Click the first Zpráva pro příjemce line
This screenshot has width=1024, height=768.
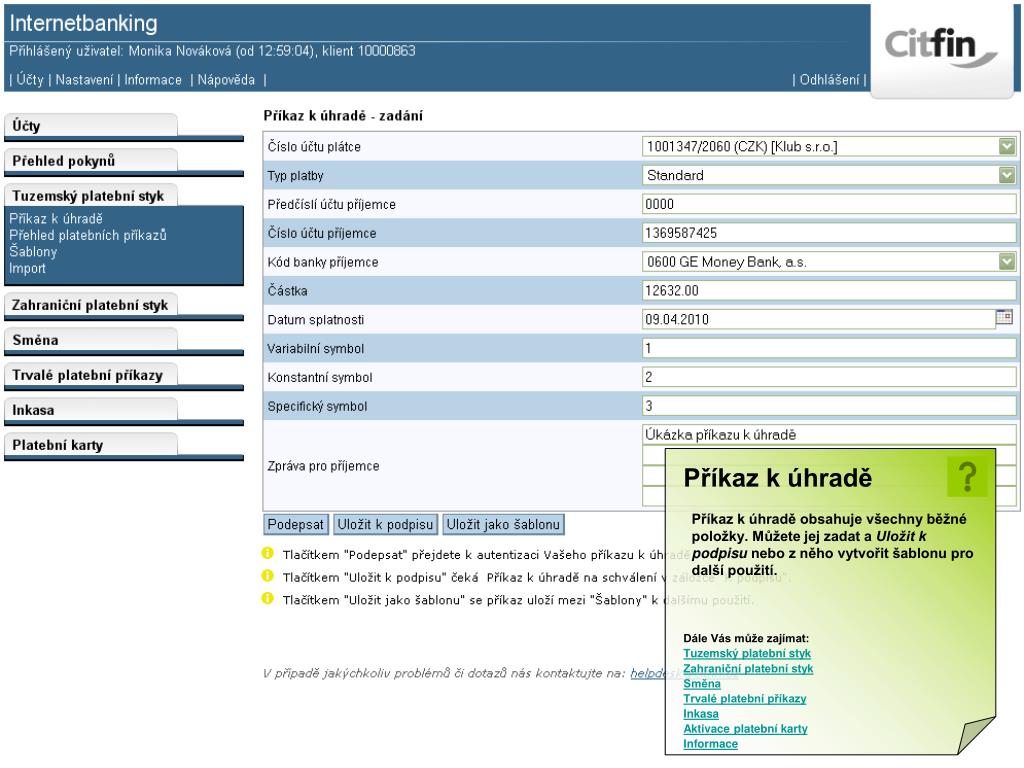[829, 435]
